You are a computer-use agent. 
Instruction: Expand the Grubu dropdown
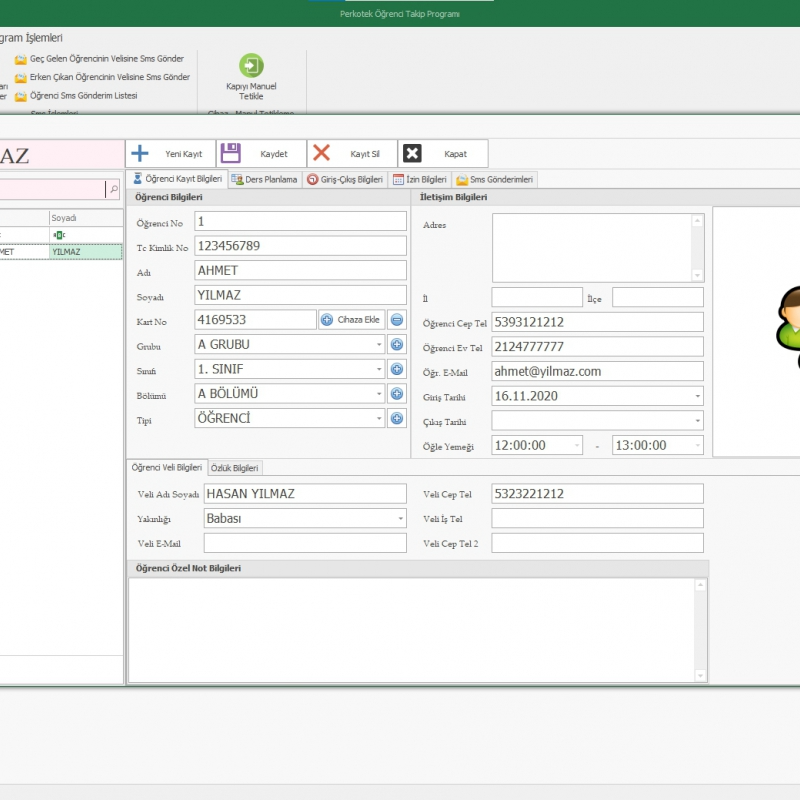[x=379, y=345]
